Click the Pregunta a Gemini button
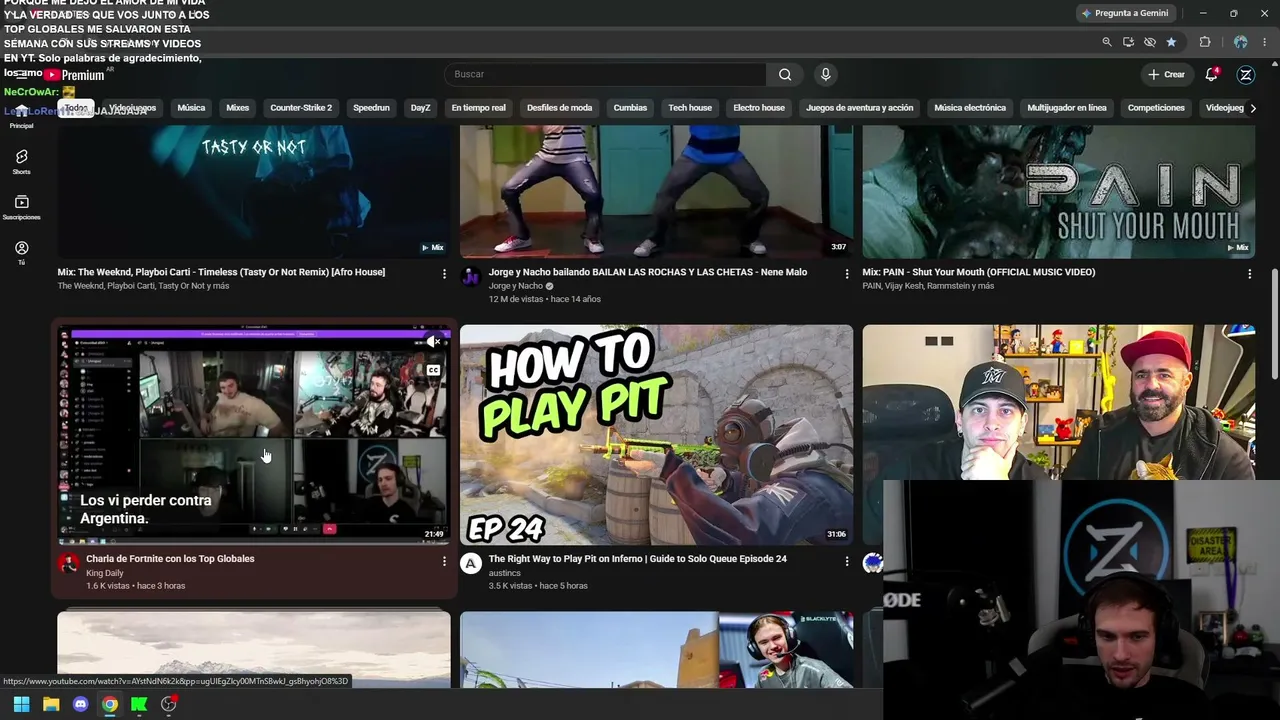 (x=1124, y=13)
